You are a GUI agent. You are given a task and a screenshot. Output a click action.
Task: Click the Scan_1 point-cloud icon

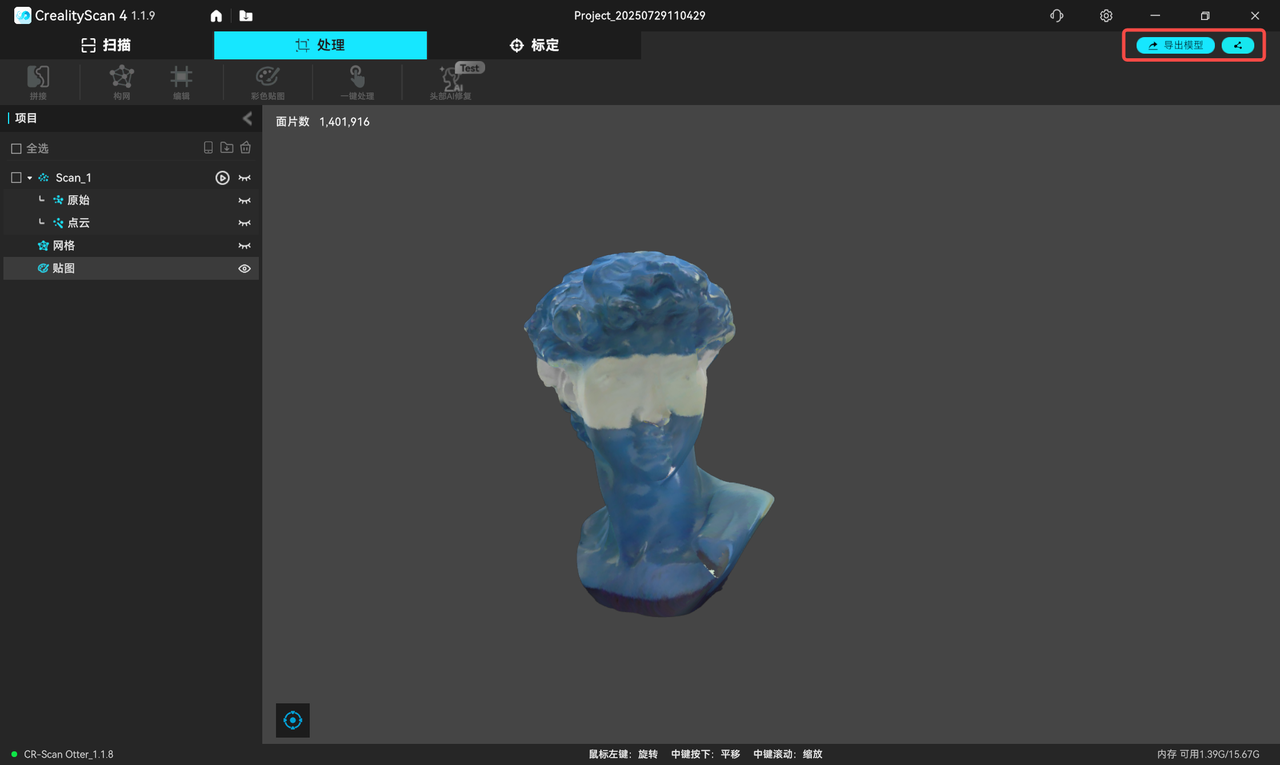(44, 178)
